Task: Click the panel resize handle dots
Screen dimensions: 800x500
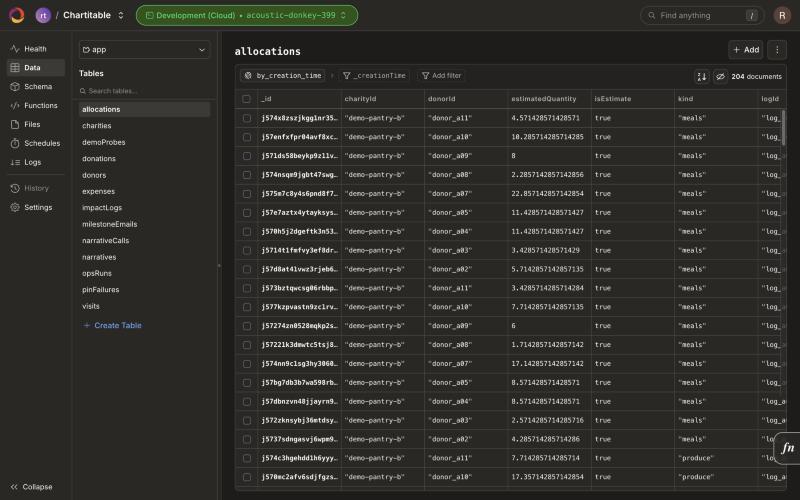Action: [x=219, y=266]
